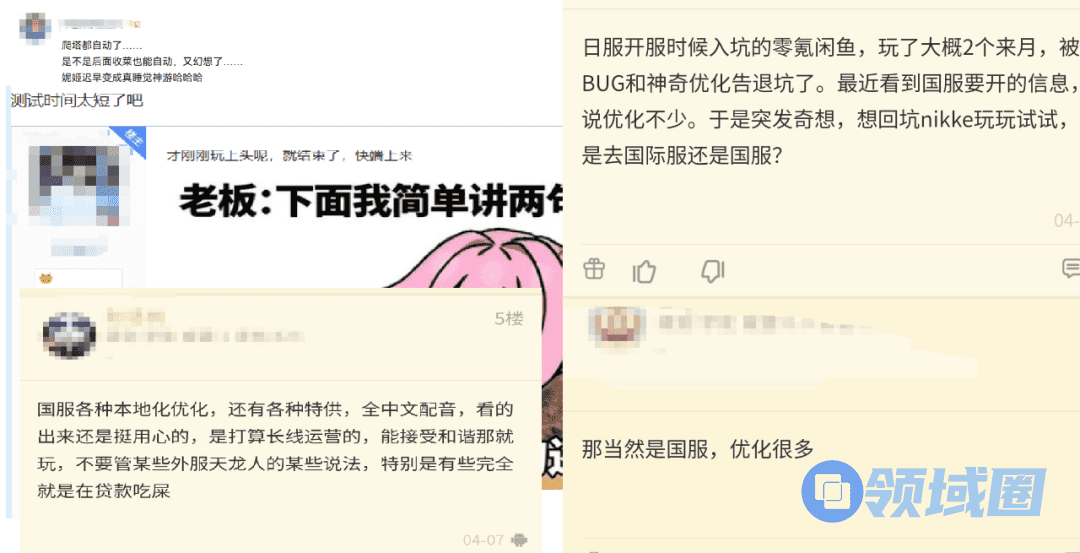This screenshot has width=1080, height=553.
Task: Open the 5楼 commenter's avatar
Action: (69, 336)
